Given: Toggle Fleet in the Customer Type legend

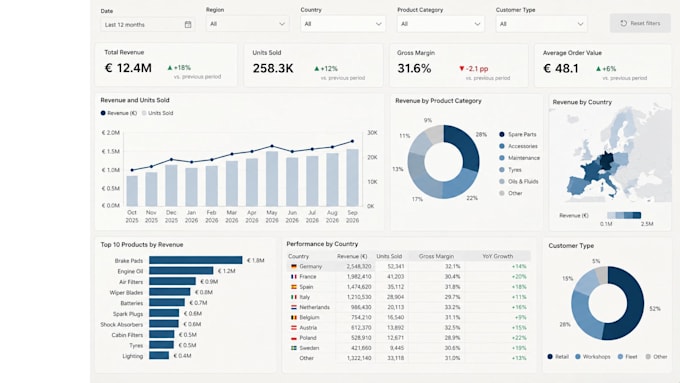Looking at the screenshot, I should [x=628, y=357].
